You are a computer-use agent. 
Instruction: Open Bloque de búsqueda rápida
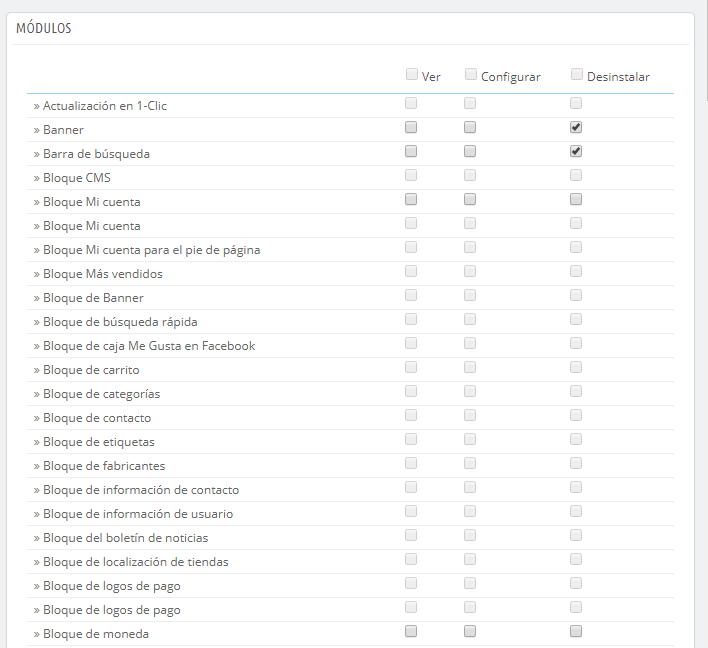pos(120,322)
